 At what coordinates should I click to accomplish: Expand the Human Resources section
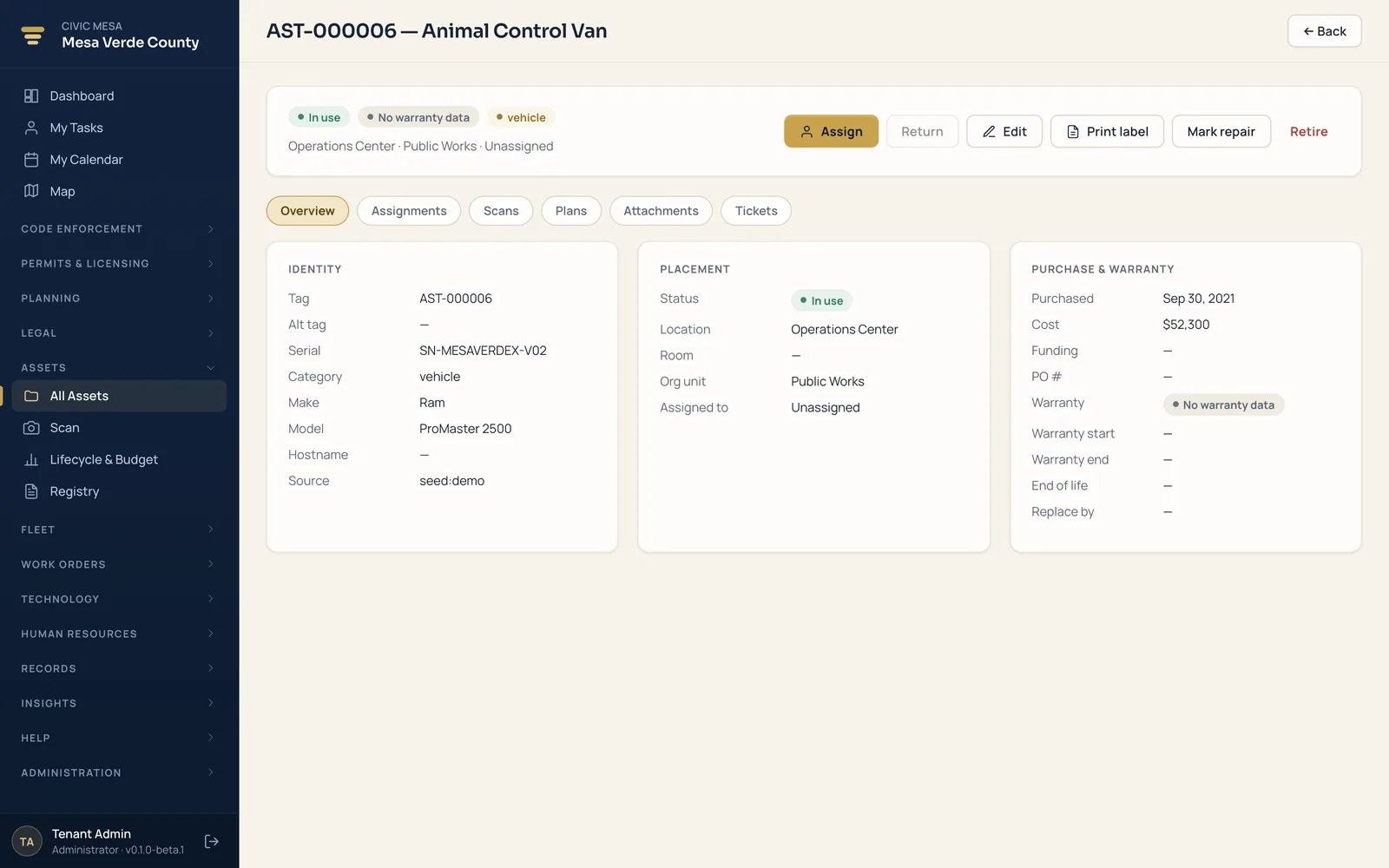click(x=119, y=634)
